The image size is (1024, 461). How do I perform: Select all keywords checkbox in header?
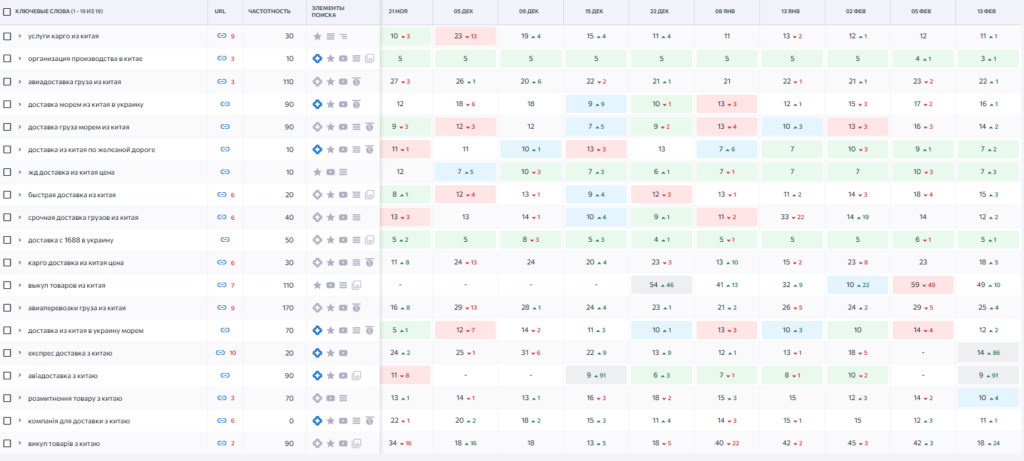[x=7, y=12]
